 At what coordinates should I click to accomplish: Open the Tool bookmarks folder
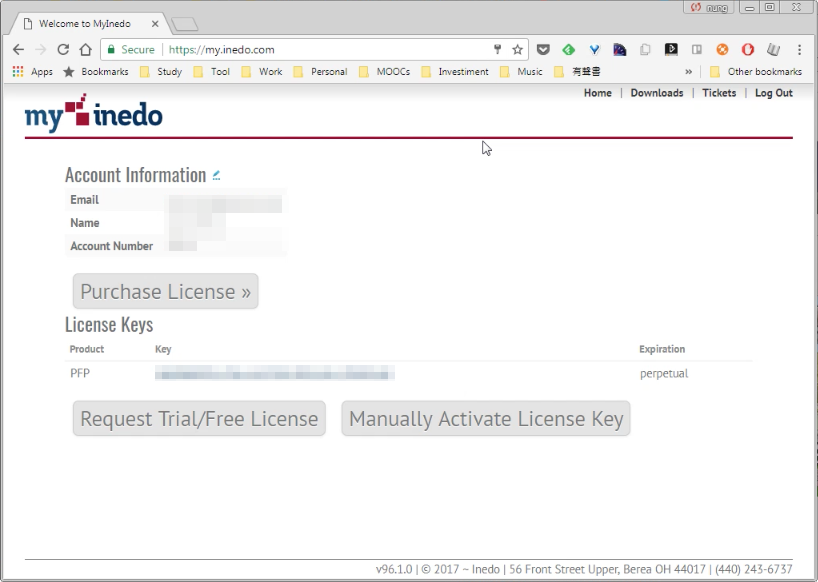[x=212, y=71]
